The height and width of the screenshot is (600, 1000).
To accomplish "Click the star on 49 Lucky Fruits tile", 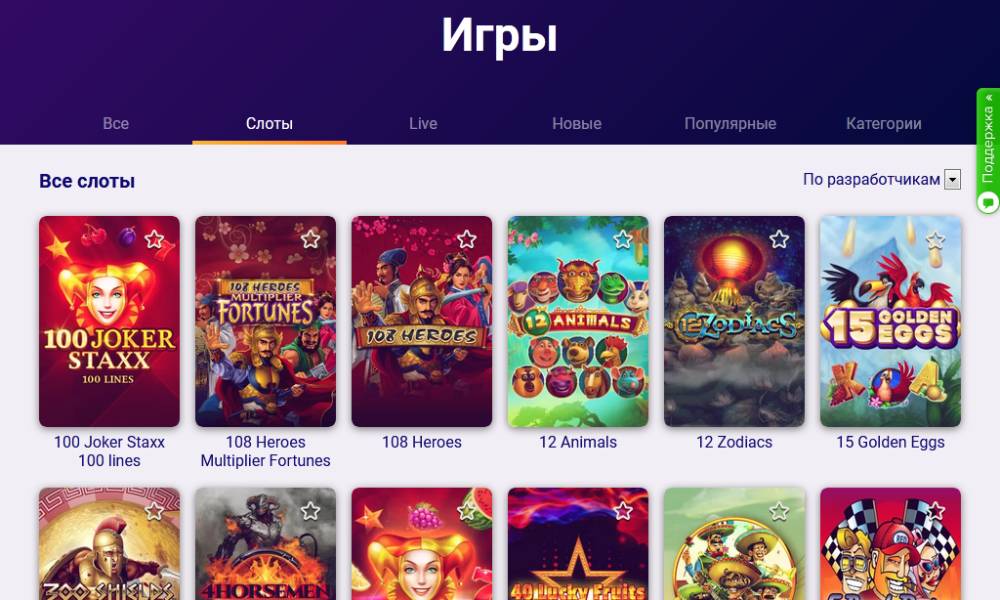I will [622, 511].
